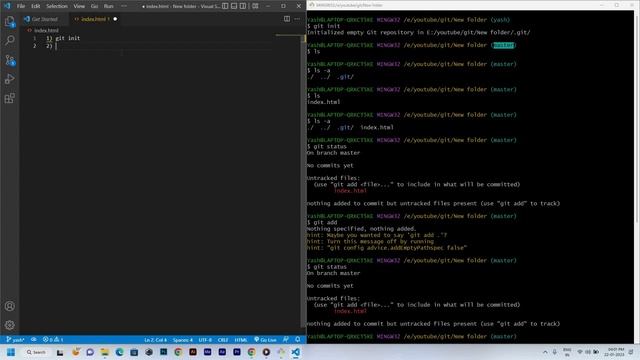640x360 pixels.
Task: Change file encoding UTF-8
Action: pos(205,340)
